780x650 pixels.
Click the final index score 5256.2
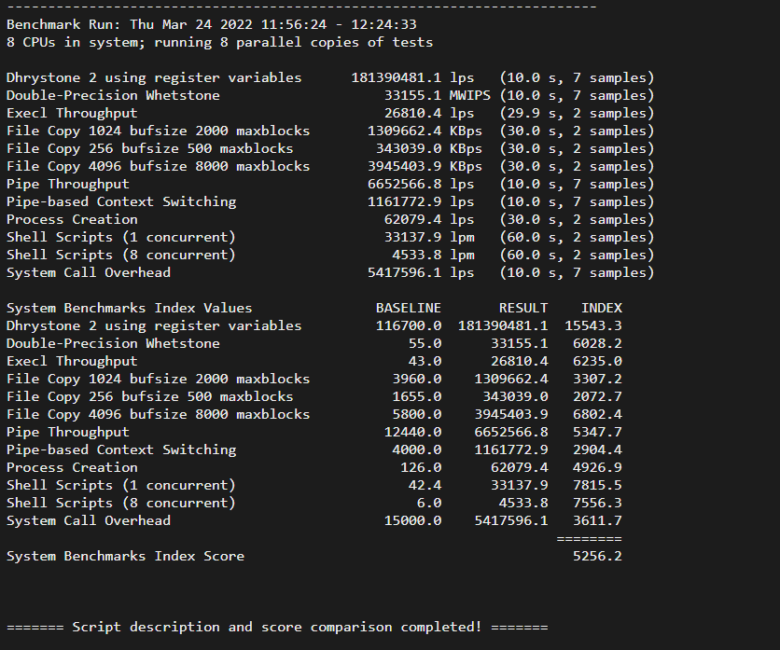[x=597, y=556]
